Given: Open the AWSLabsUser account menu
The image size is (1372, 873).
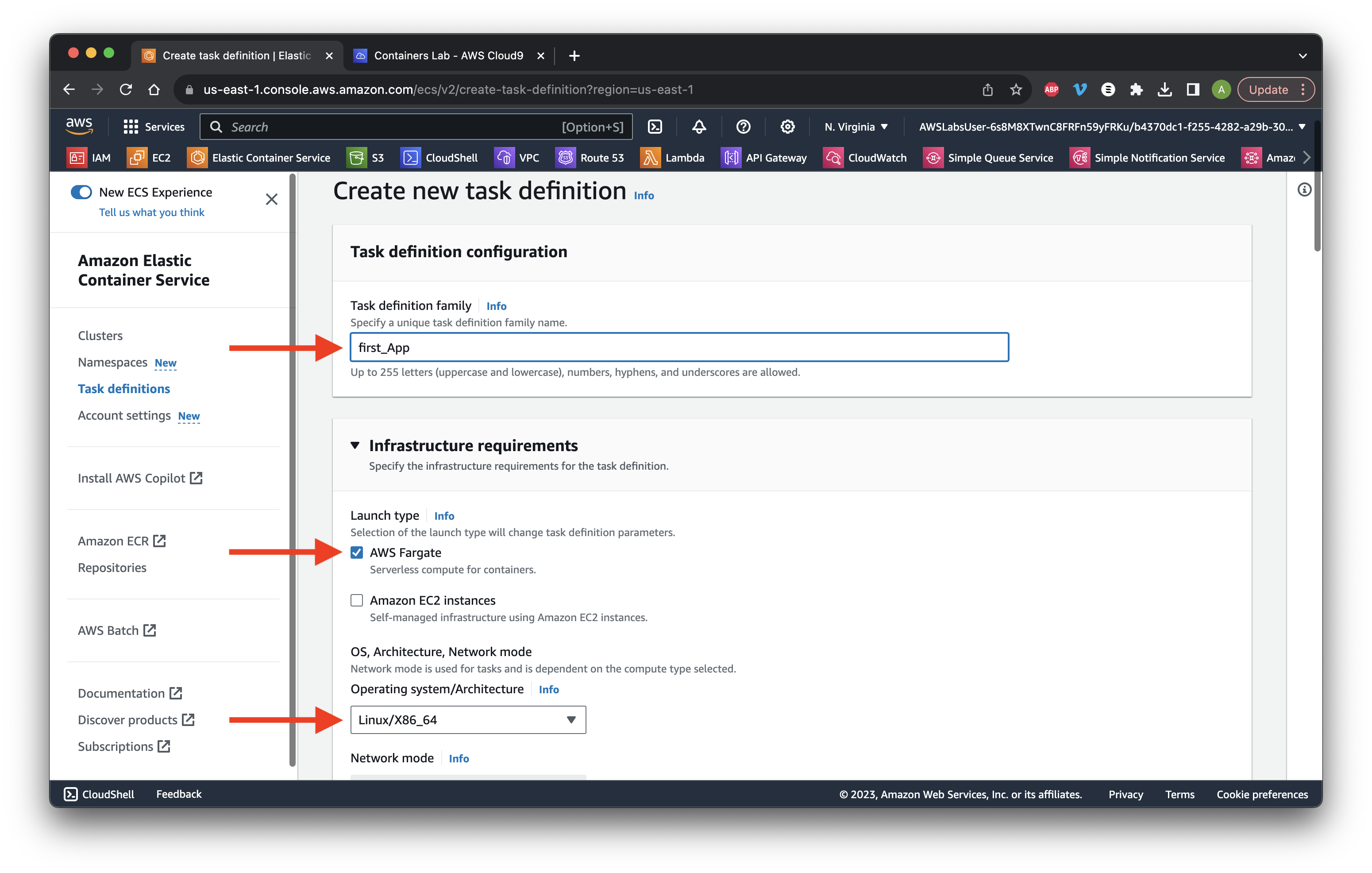Looking at the screenshot, I should 1112,127.
